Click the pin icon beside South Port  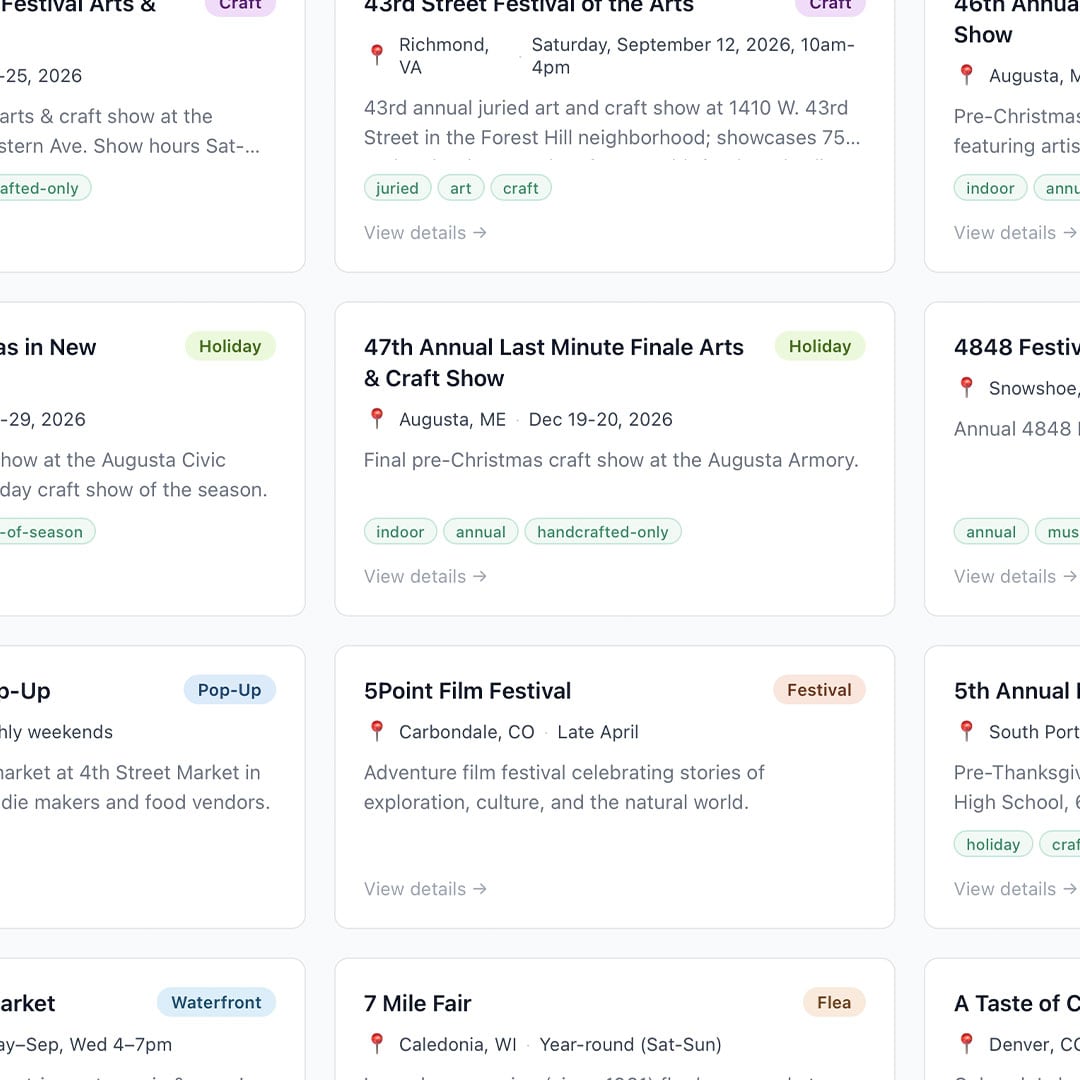966,731
